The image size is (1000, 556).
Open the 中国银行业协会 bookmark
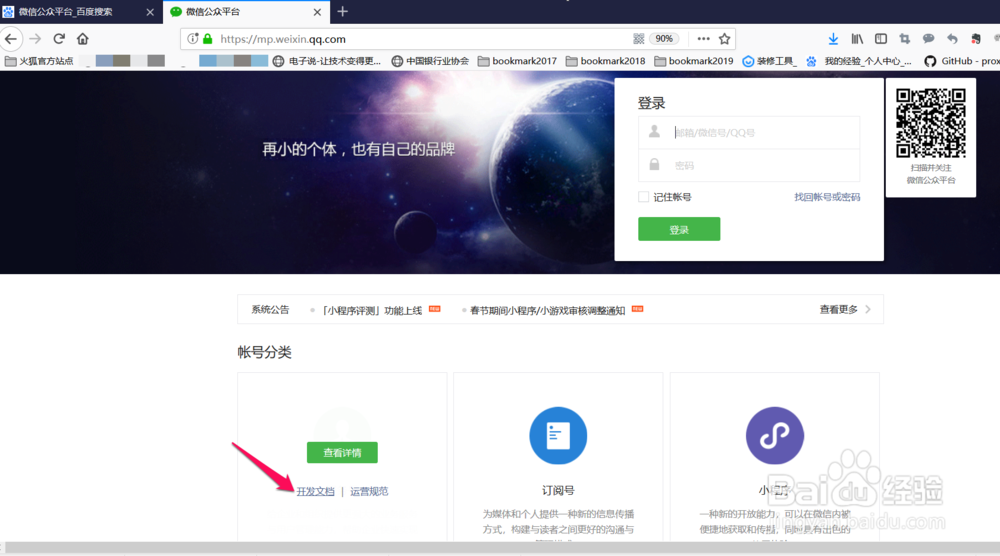430,61
